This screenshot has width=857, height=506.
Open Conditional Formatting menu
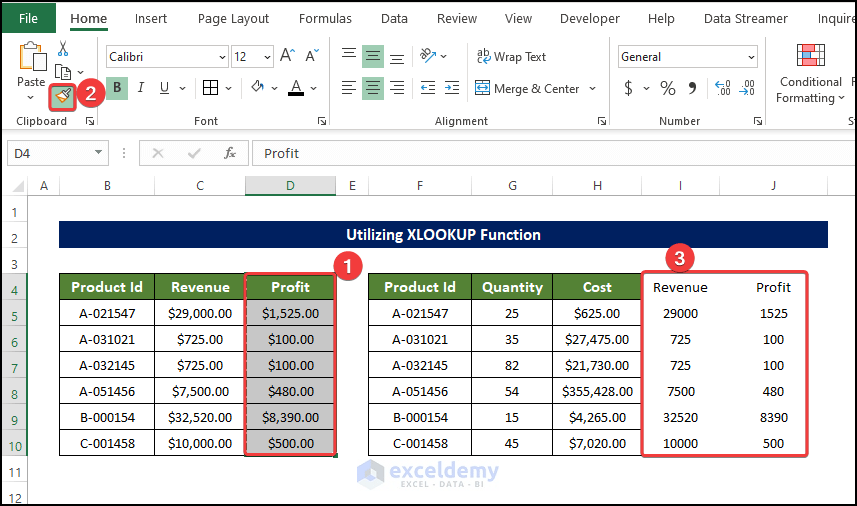811,74
